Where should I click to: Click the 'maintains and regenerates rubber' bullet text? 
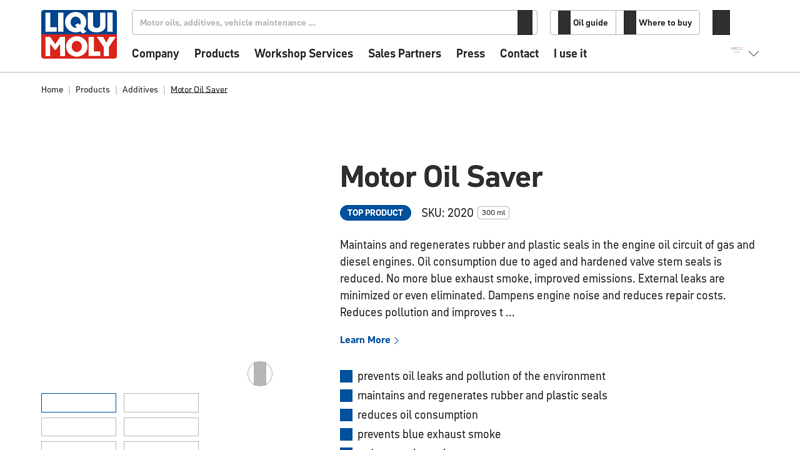[482, 395]
